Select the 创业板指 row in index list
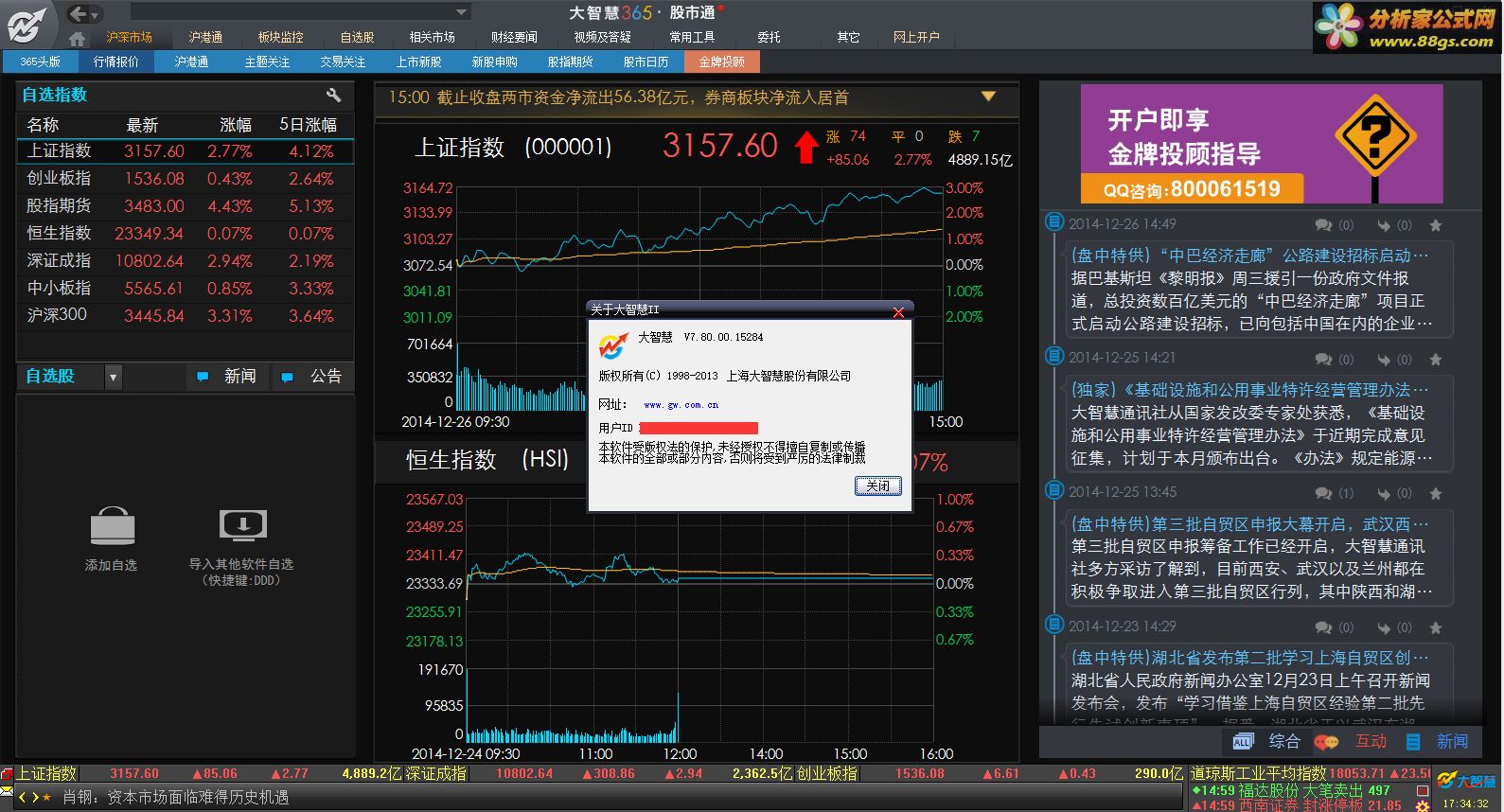 coord(186,179)
